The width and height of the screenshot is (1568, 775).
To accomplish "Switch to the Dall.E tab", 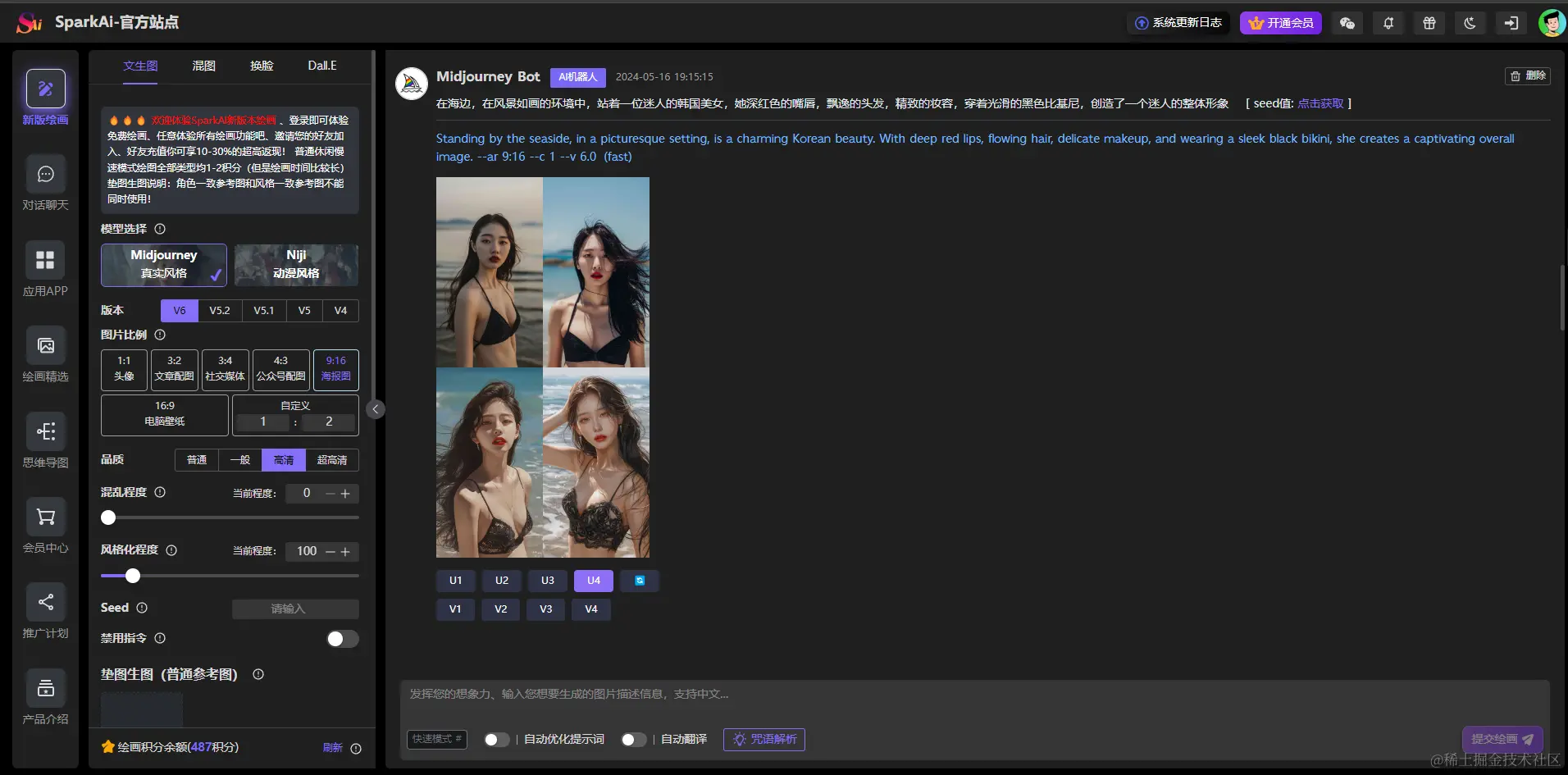I will tap(321, 66).
